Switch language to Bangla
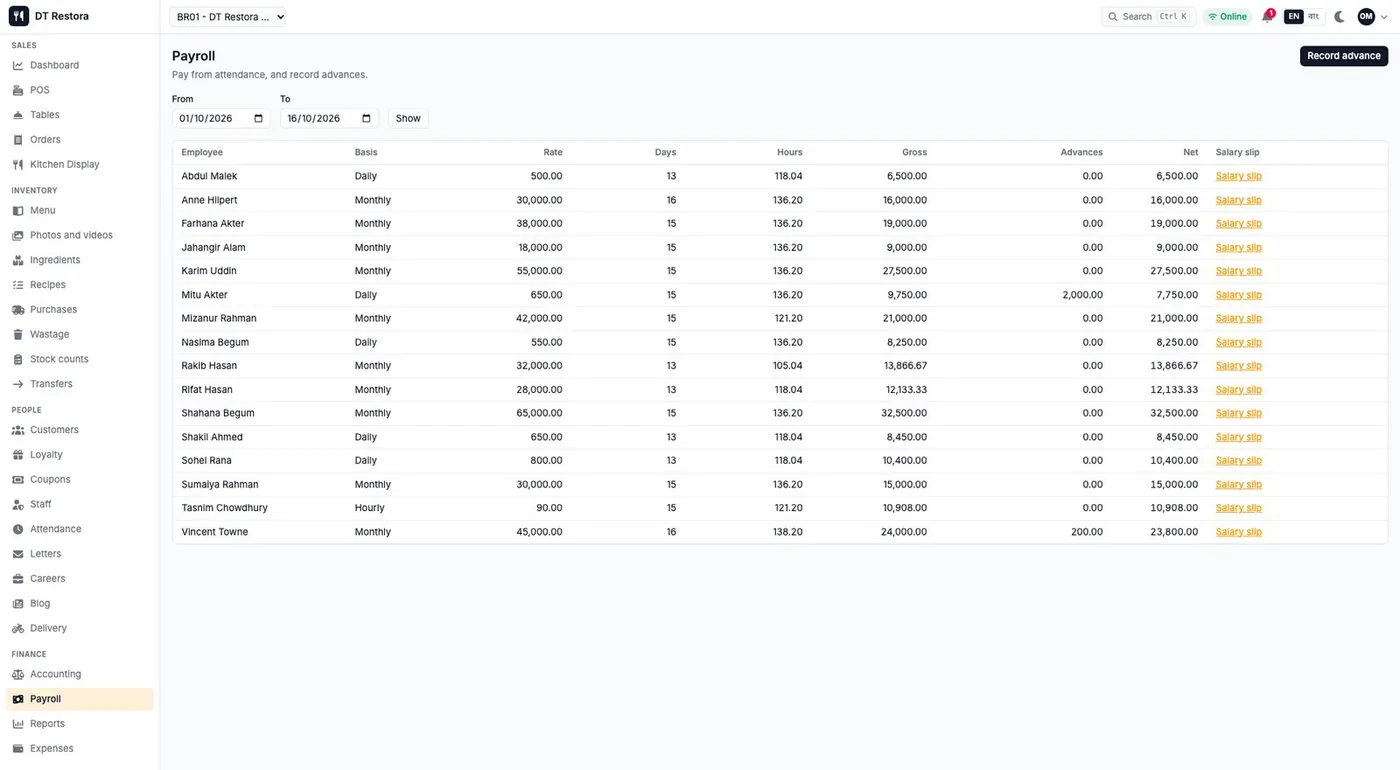This screenshot has height=770, width=1400. (1314, 17)
